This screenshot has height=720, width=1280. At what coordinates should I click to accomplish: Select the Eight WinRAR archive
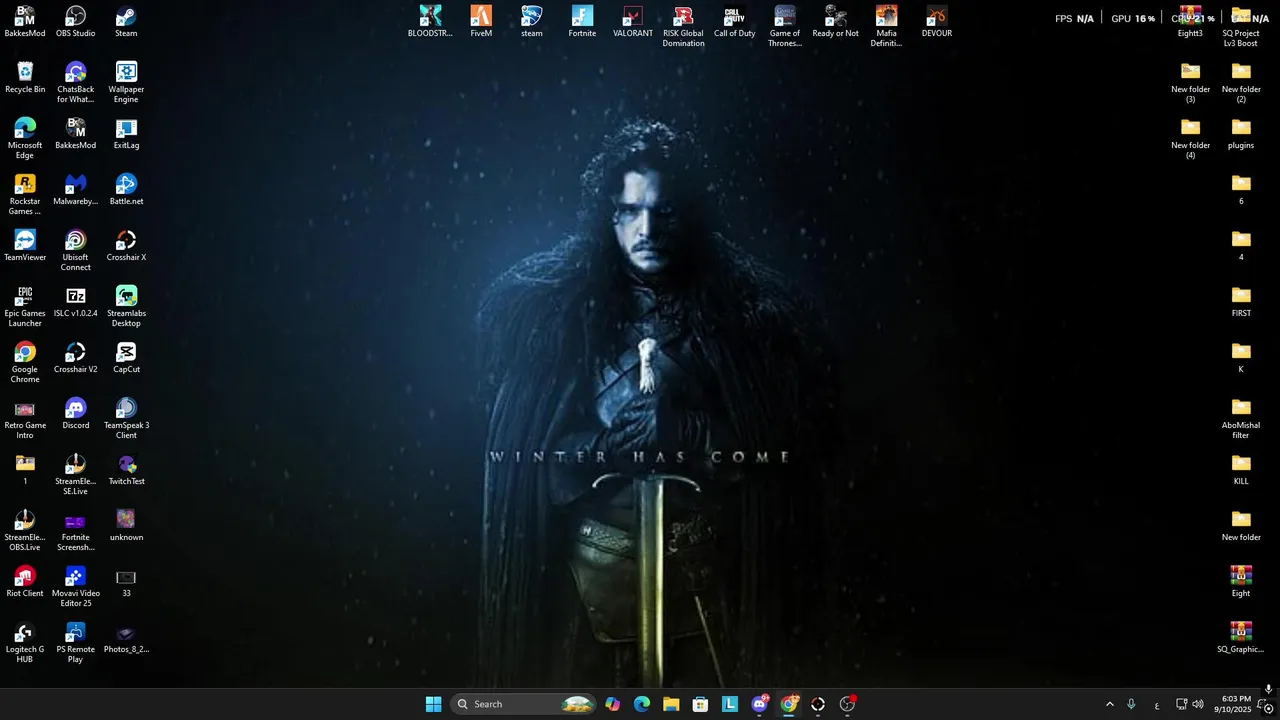point(1241,582)
